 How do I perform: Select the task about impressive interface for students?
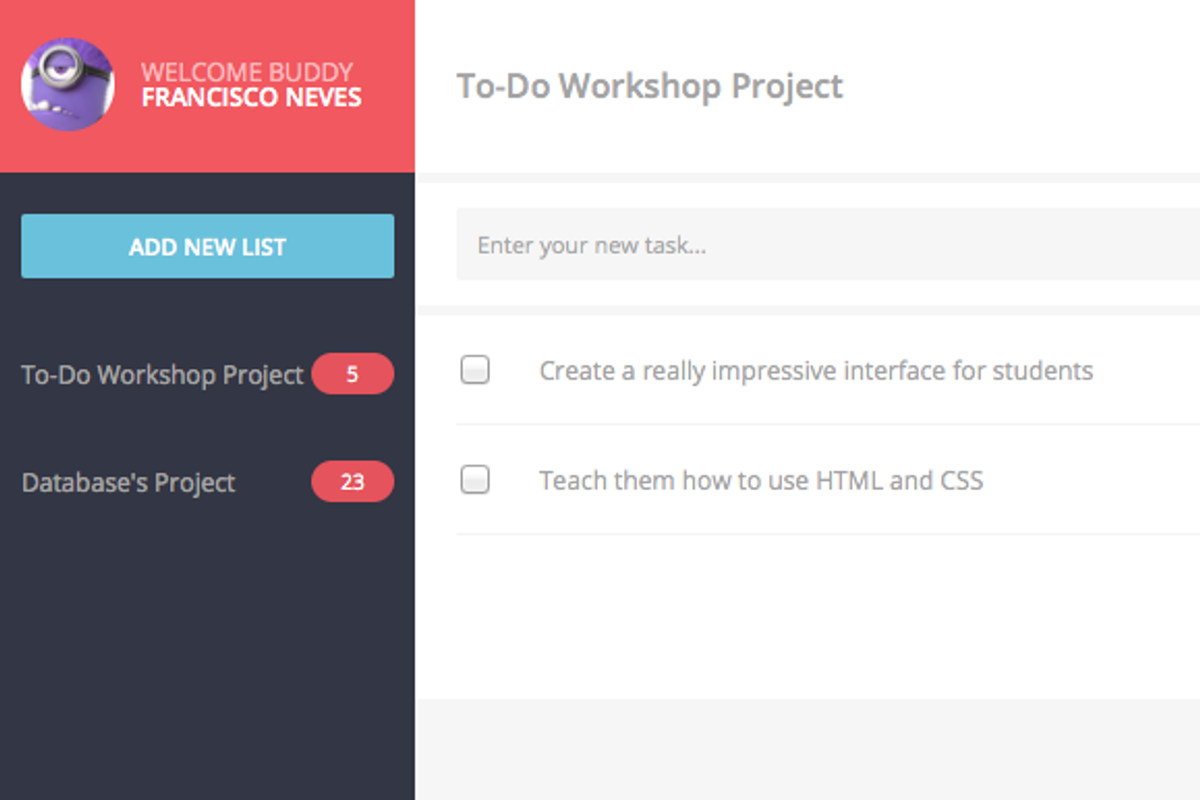(x=816, y=370)
